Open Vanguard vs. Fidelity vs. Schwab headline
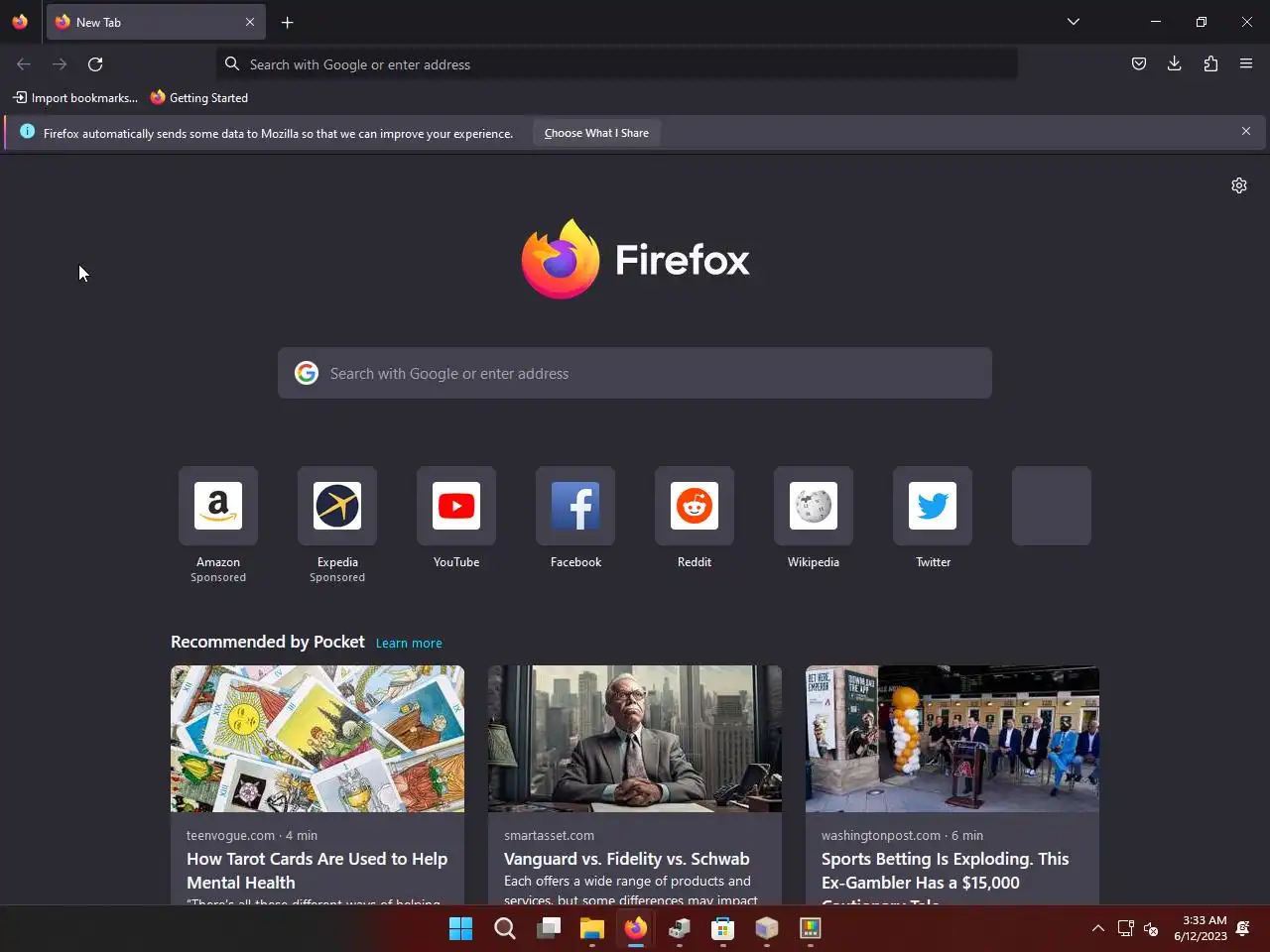 [x=627, y=859]
